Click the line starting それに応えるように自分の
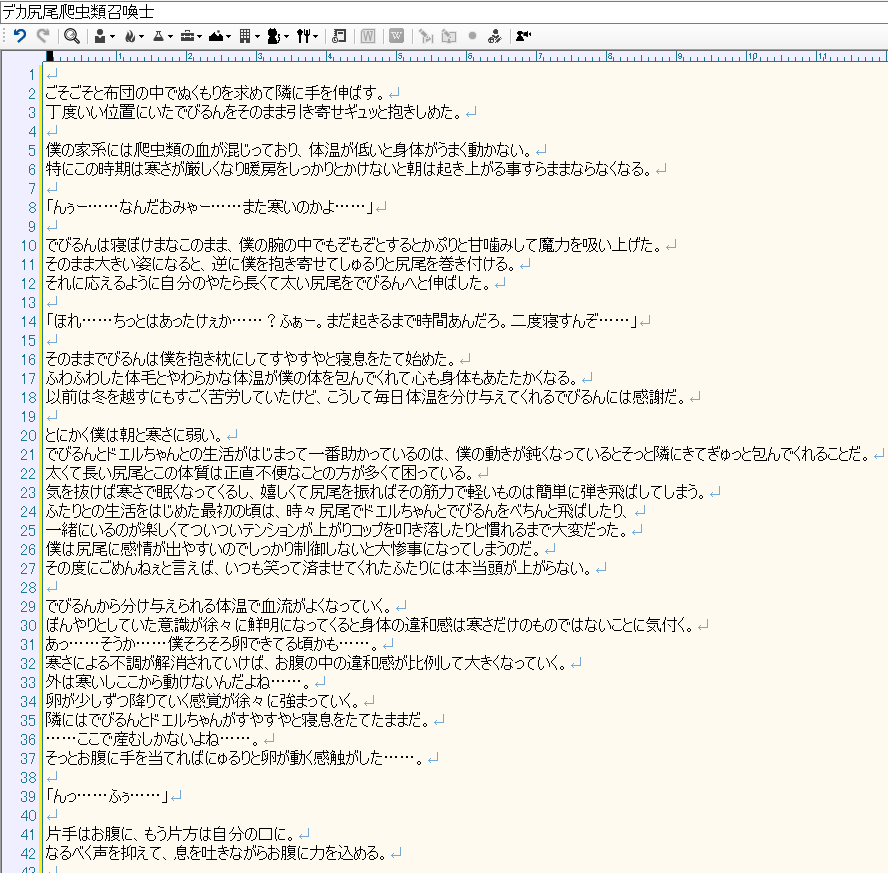The width and height of the screenshot is (888, 873). click(268, 283)
